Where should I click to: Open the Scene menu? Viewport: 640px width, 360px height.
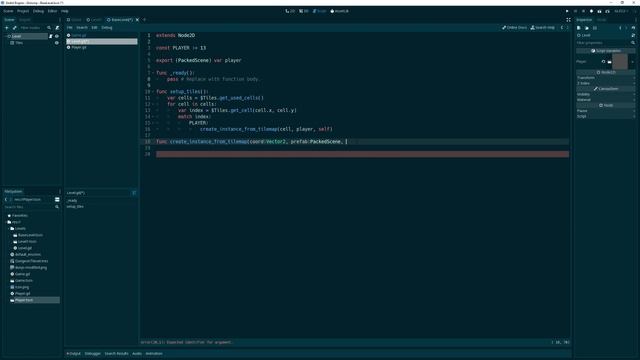coord(8,11)
